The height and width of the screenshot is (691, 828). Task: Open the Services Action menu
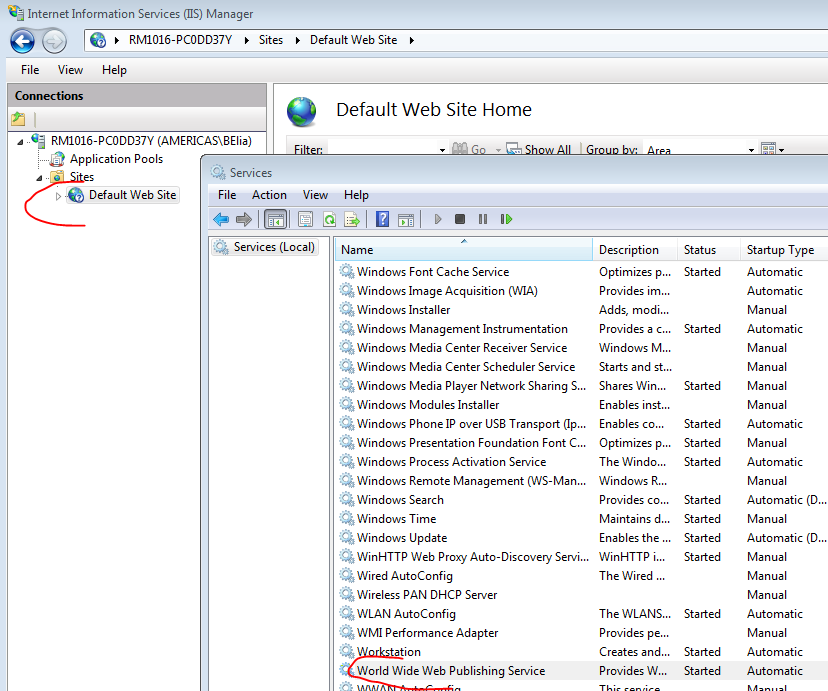tap(269, 195)
